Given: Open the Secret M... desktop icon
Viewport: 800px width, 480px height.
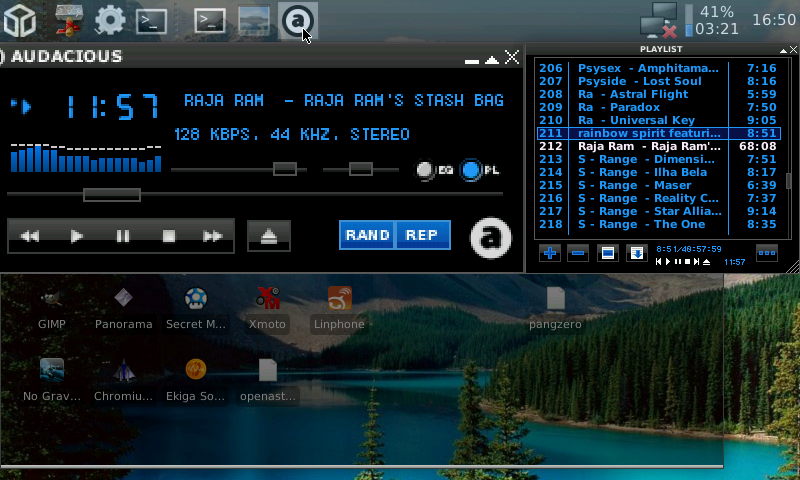Looking at the screenshot, I should click(x=195, y=309).
